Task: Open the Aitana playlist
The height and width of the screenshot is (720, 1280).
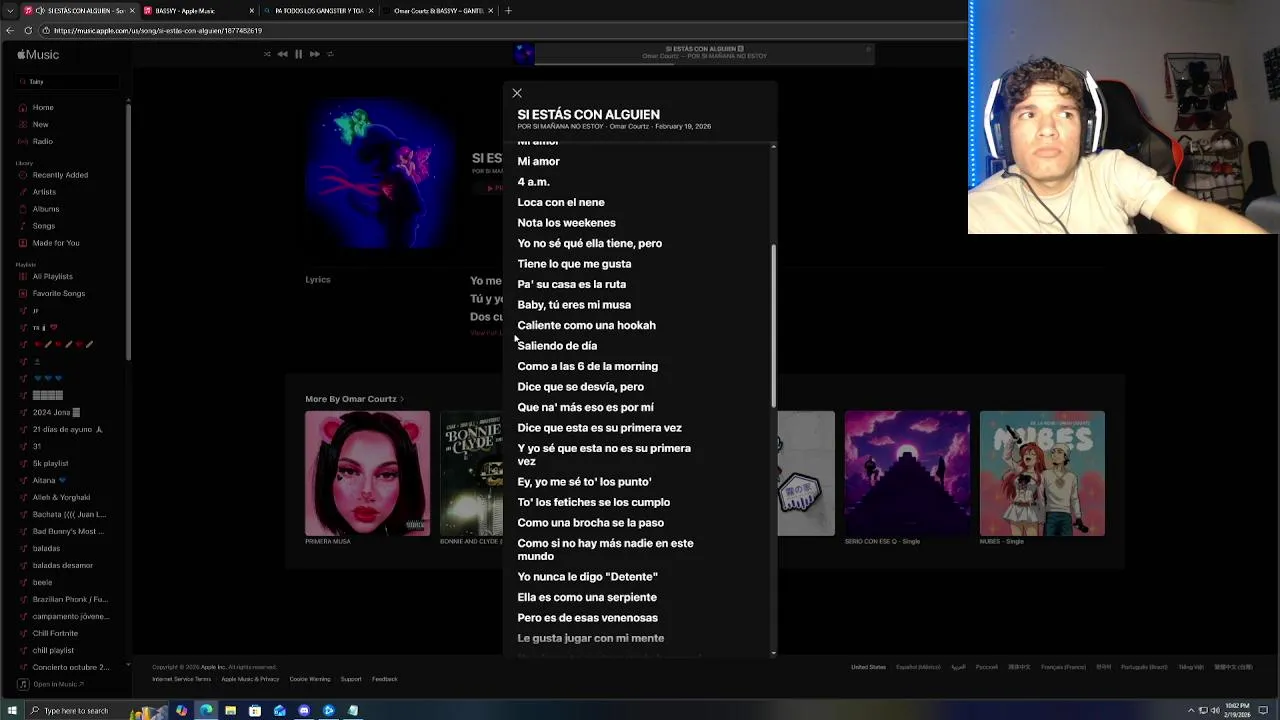Action: click(x=49, y=480)
